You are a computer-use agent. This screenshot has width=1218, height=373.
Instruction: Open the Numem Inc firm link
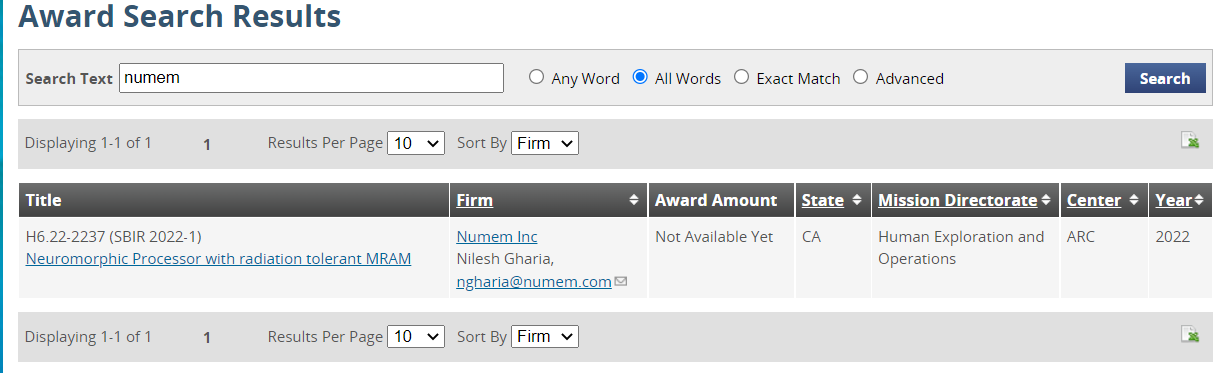pos(497,237)
